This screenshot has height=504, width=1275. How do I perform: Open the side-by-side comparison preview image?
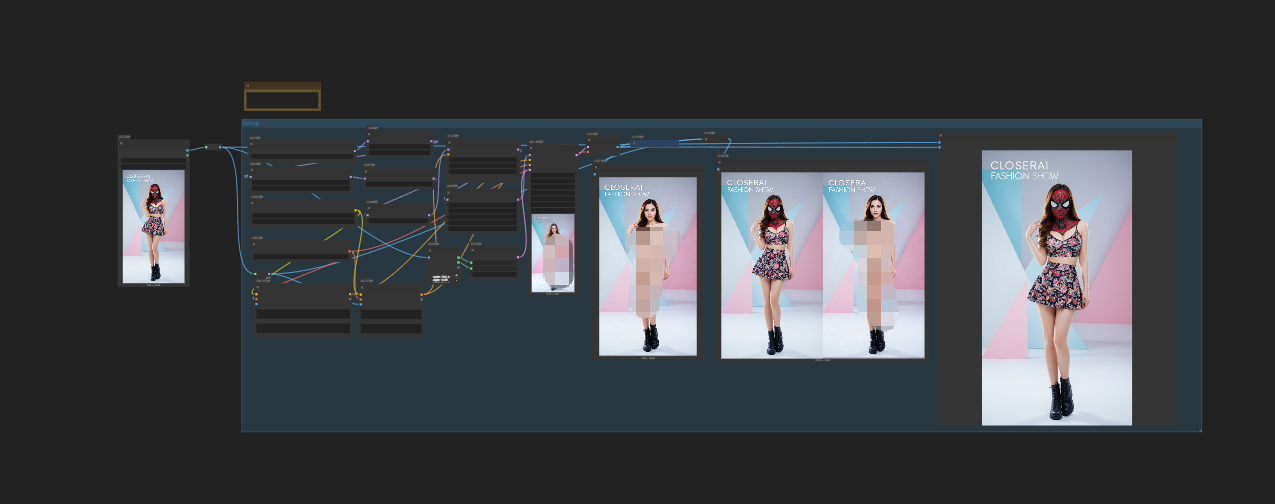[823, 265]
